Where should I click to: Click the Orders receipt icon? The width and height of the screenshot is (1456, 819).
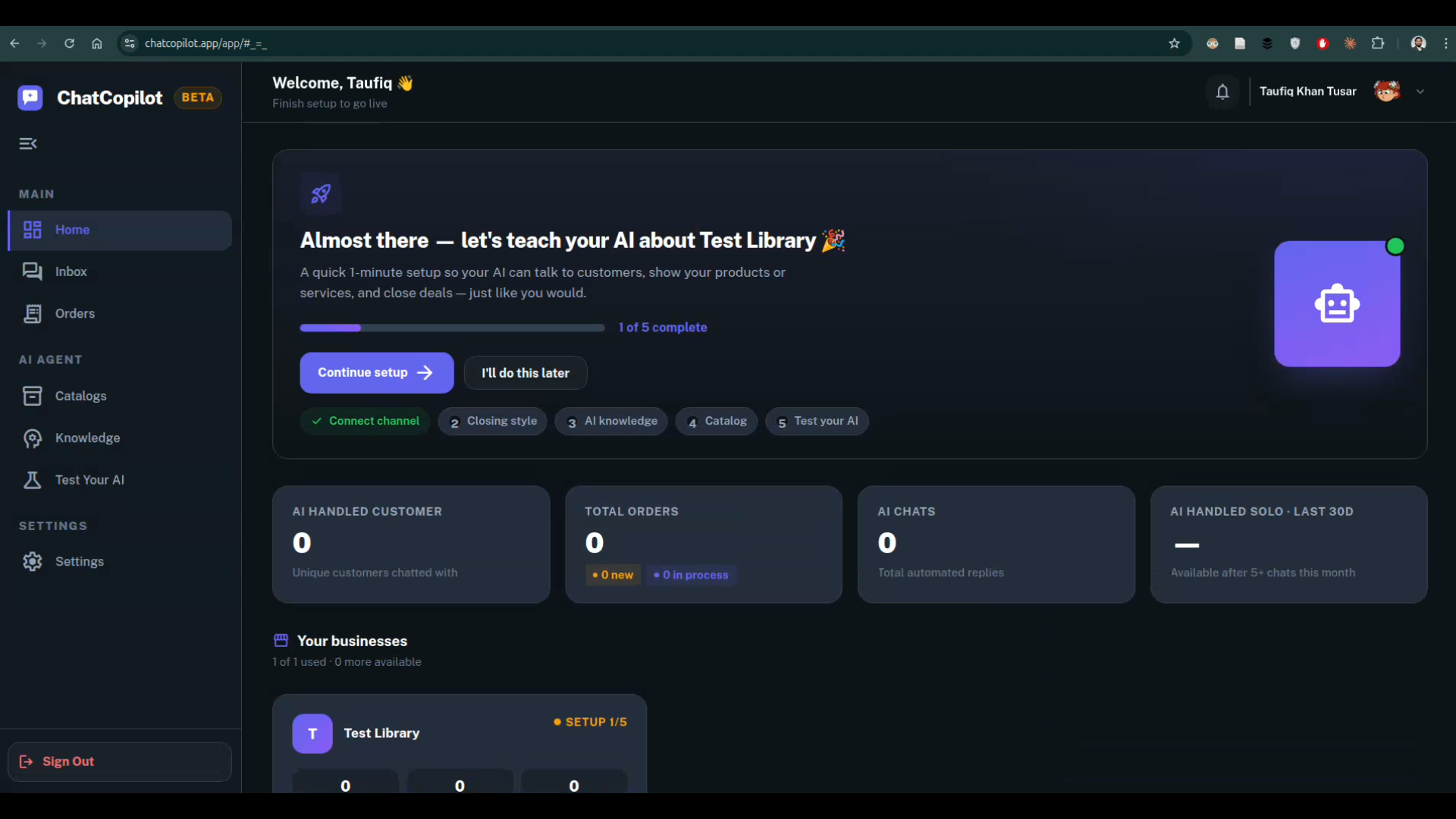[32, 313]
